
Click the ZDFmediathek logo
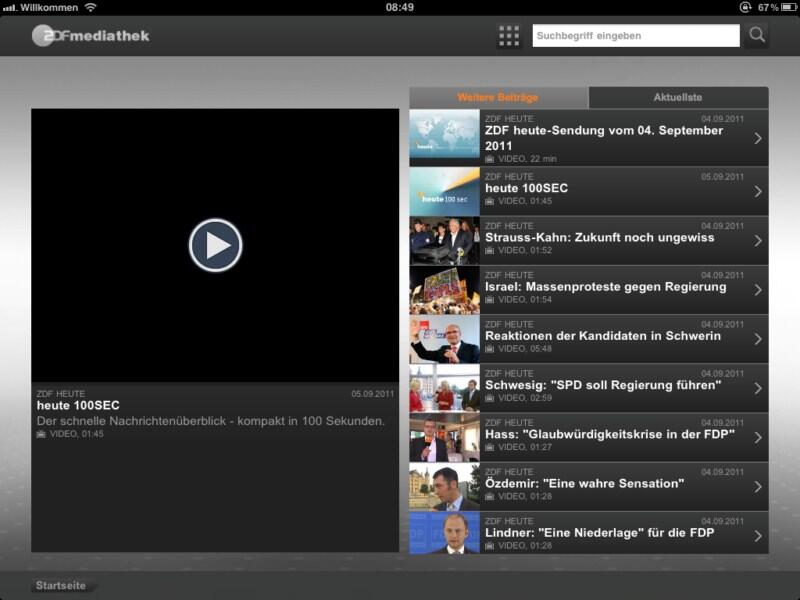(91, 36)
